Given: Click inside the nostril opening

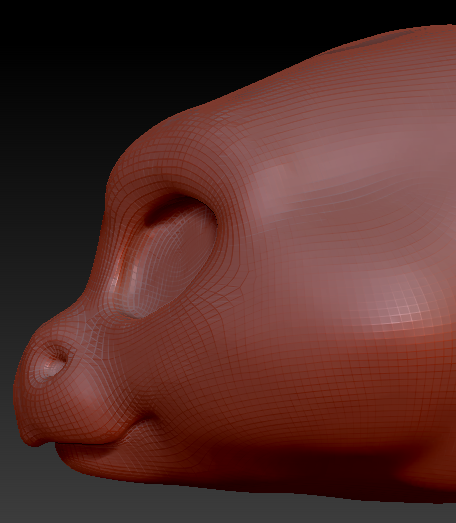Looking at the screenshot, I should pos(54,359).
